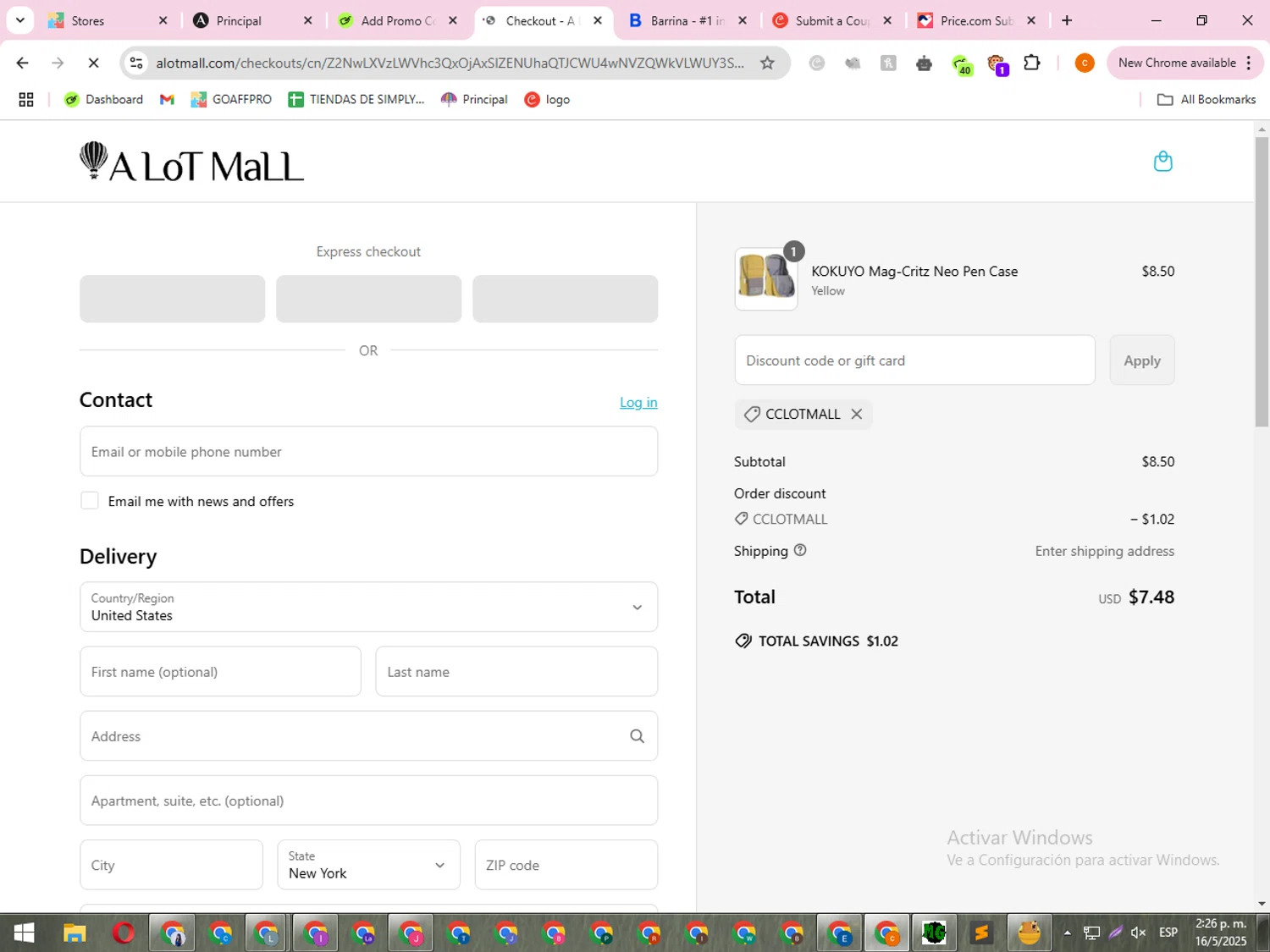Viewport: 1270px width, 952px height.
Task: Open Windows Start menu
Action: tap(24, 933)
